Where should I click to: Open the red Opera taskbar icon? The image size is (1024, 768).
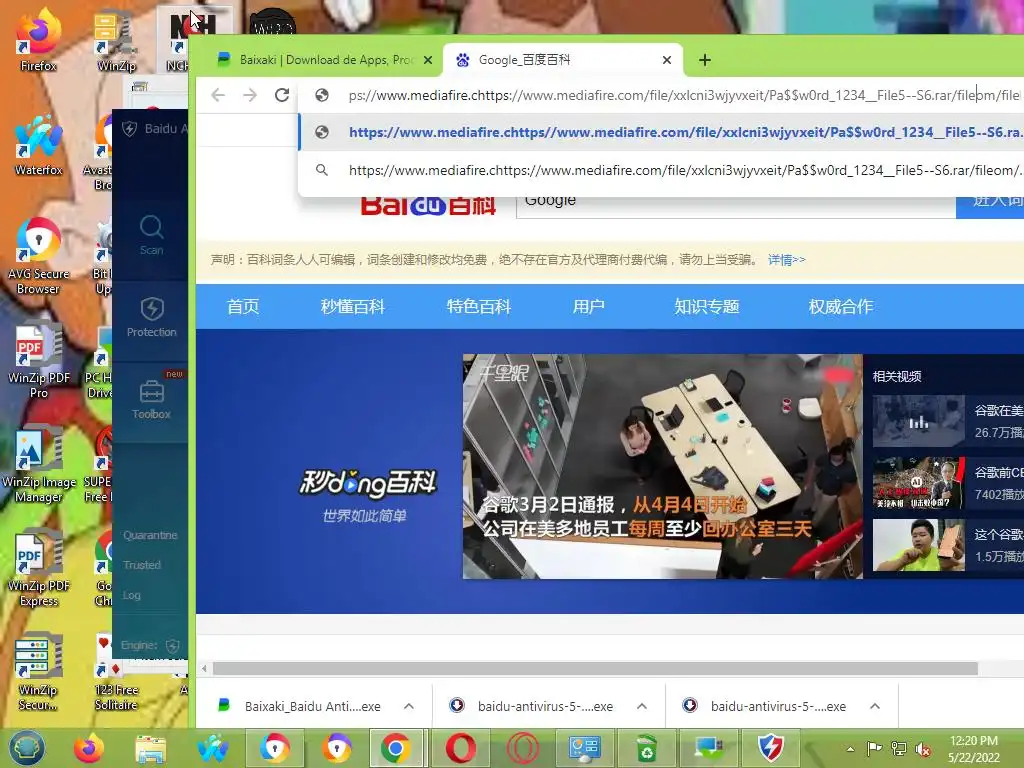coord(461,748)
